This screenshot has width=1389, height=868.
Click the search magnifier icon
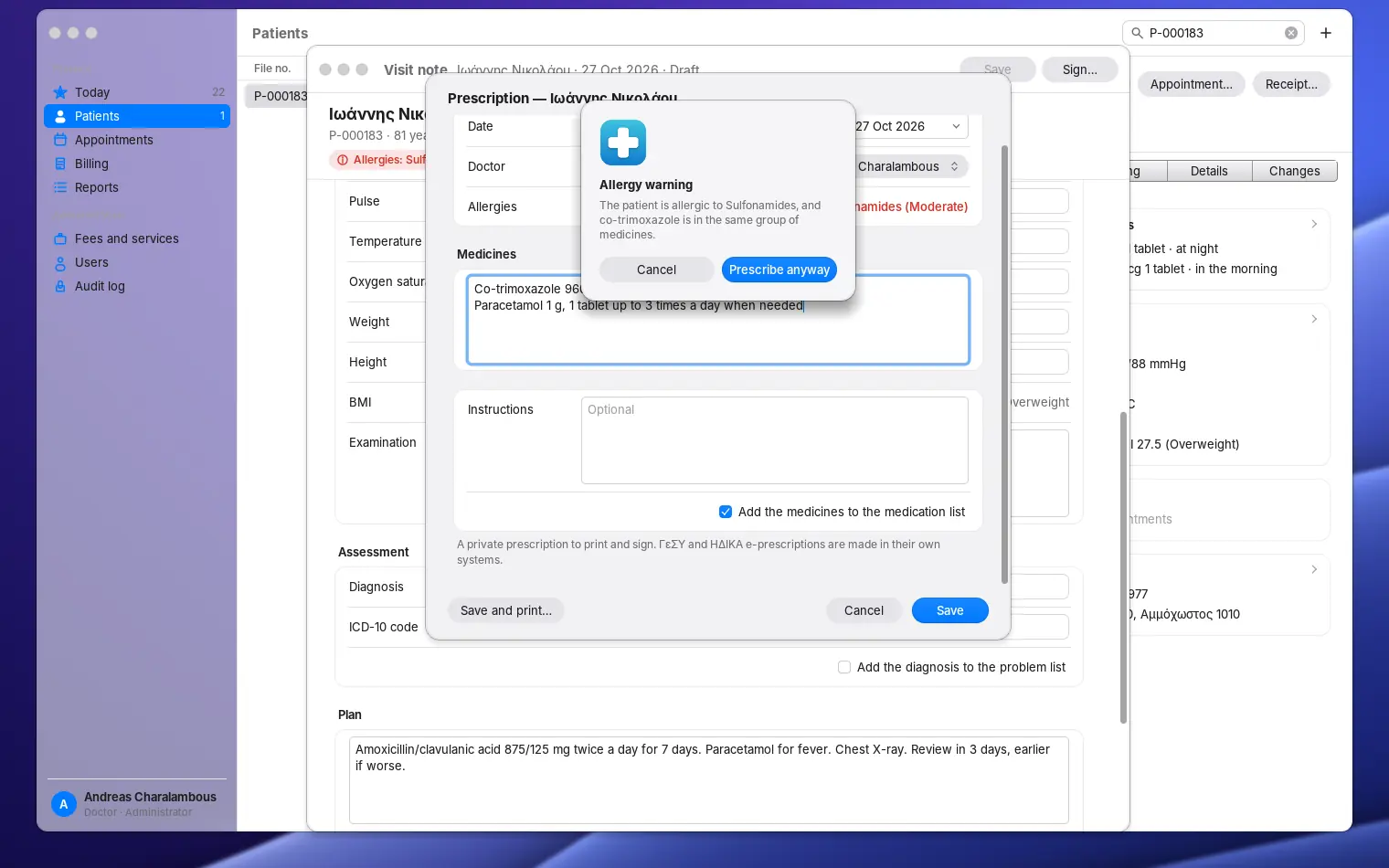tap(1138, 33)
